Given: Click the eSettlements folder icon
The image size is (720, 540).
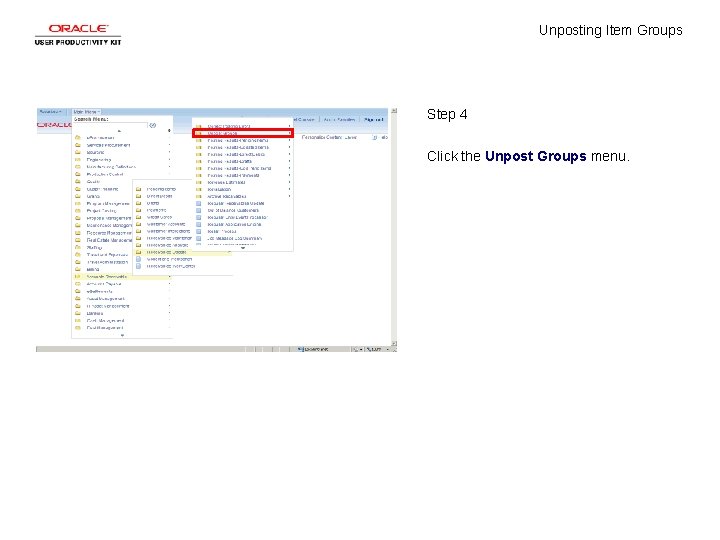Looking at the screenshot, I should click(78, 291).
